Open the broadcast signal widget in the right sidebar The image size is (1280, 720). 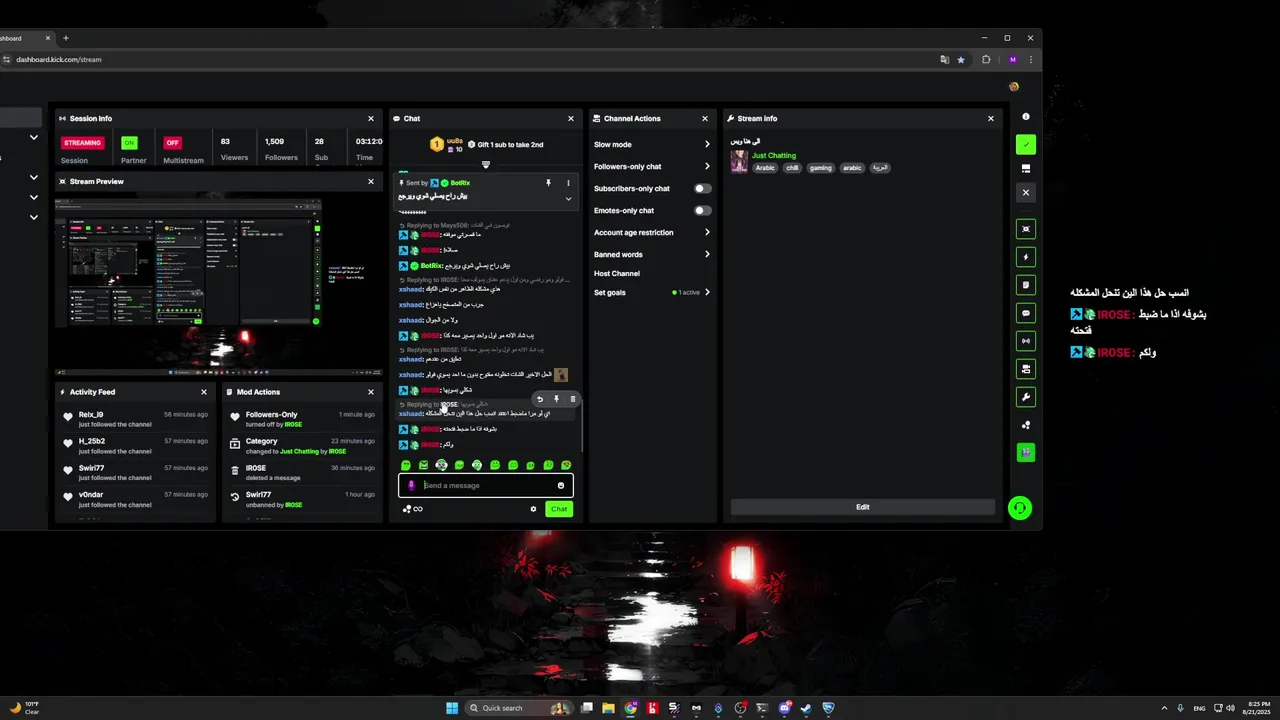pos(1025,341)
